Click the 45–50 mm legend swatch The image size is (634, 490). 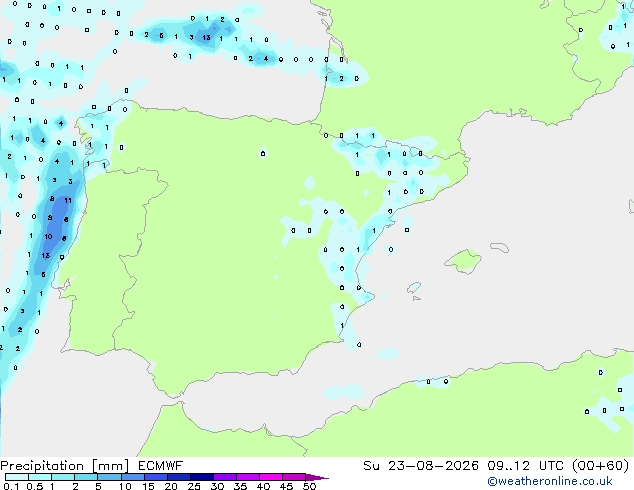click(294, 477)
